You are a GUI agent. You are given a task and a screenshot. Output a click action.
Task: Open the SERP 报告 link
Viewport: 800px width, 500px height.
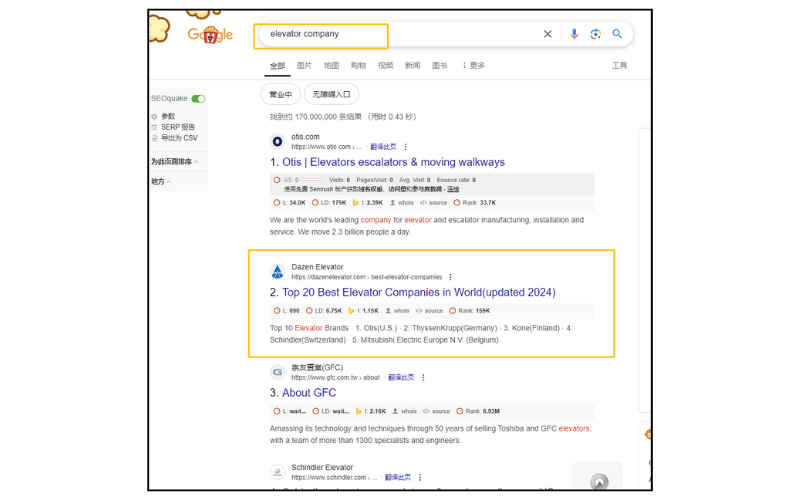178,127
